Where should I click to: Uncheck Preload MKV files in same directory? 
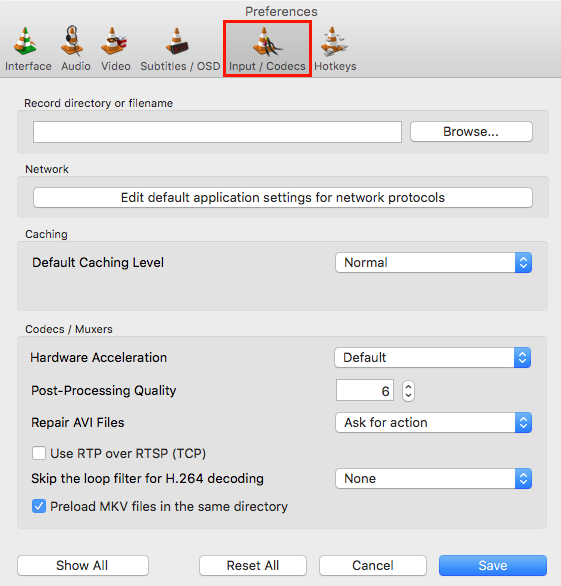pos(39,506)
